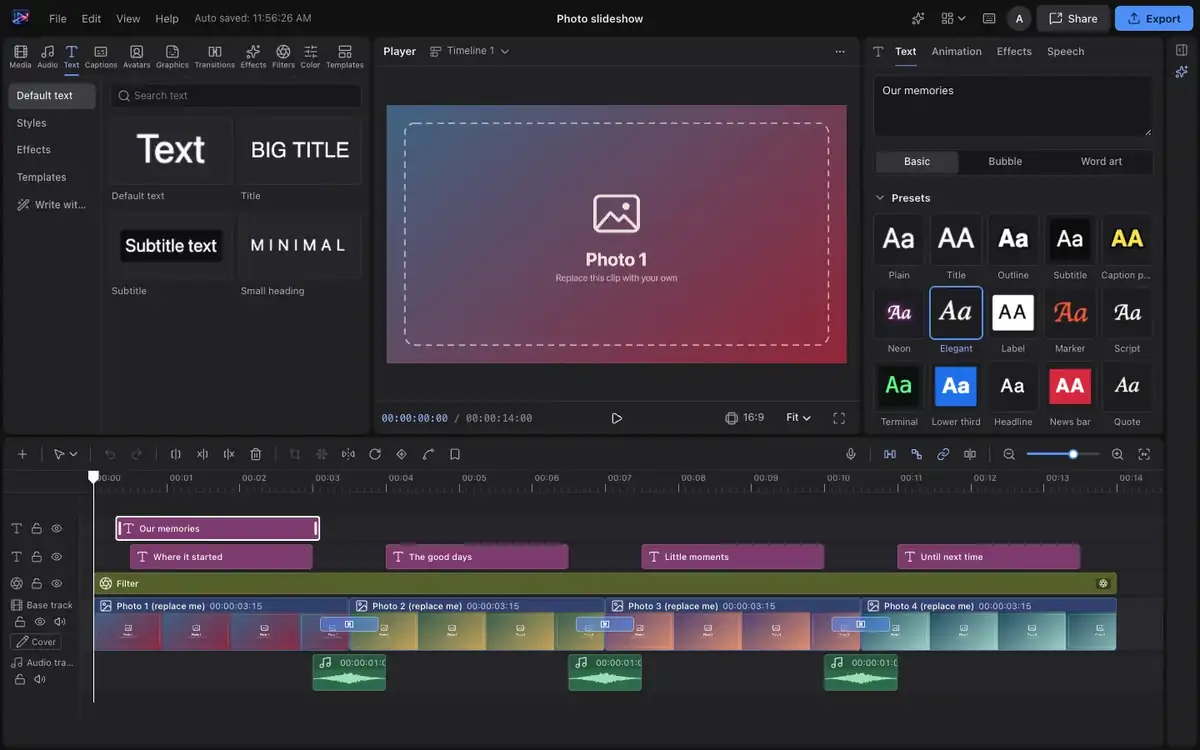Open the View menu

click(128, 18)
